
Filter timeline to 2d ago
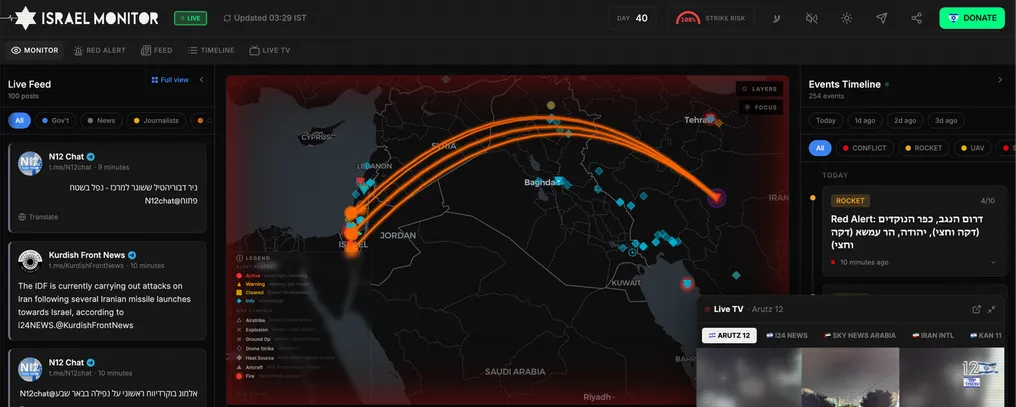pos(905,121)
